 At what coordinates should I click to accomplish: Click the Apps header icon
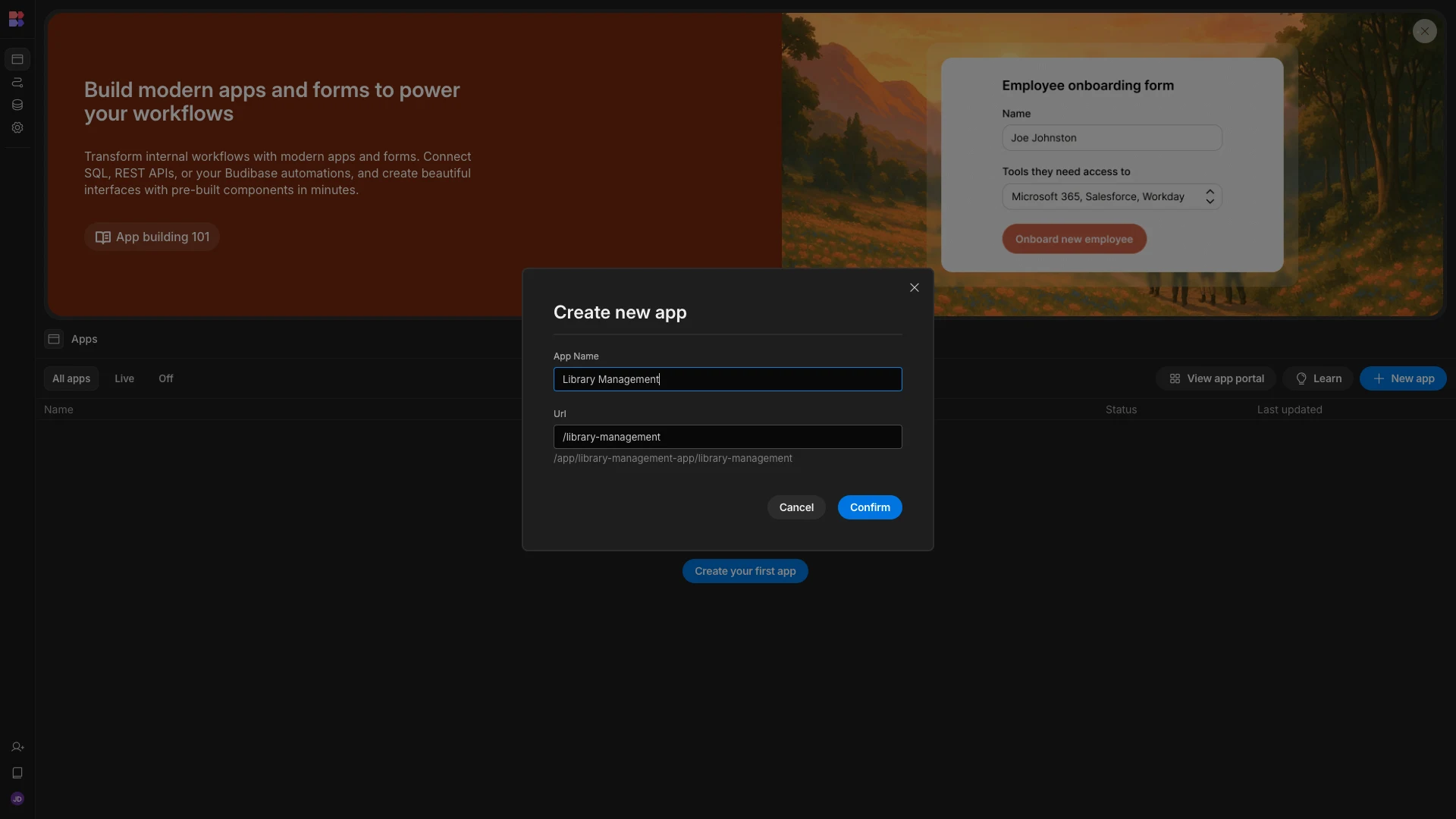54,339
